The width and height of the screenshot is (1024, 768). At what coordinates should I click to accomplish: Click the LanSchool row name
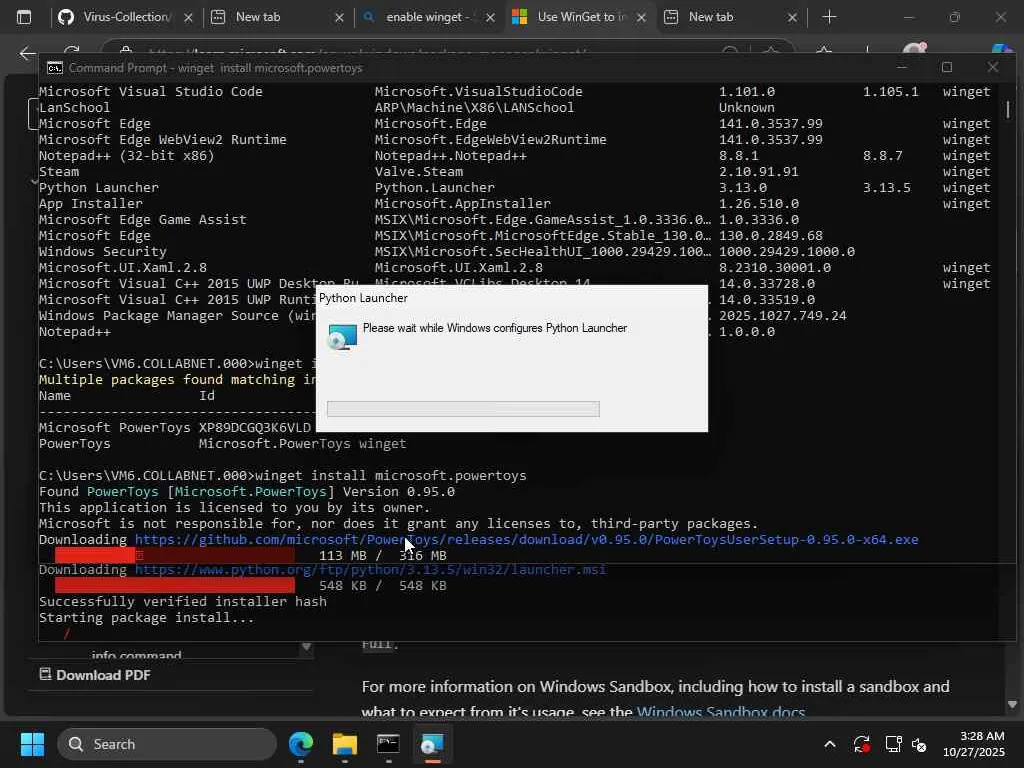coord(74,108)
